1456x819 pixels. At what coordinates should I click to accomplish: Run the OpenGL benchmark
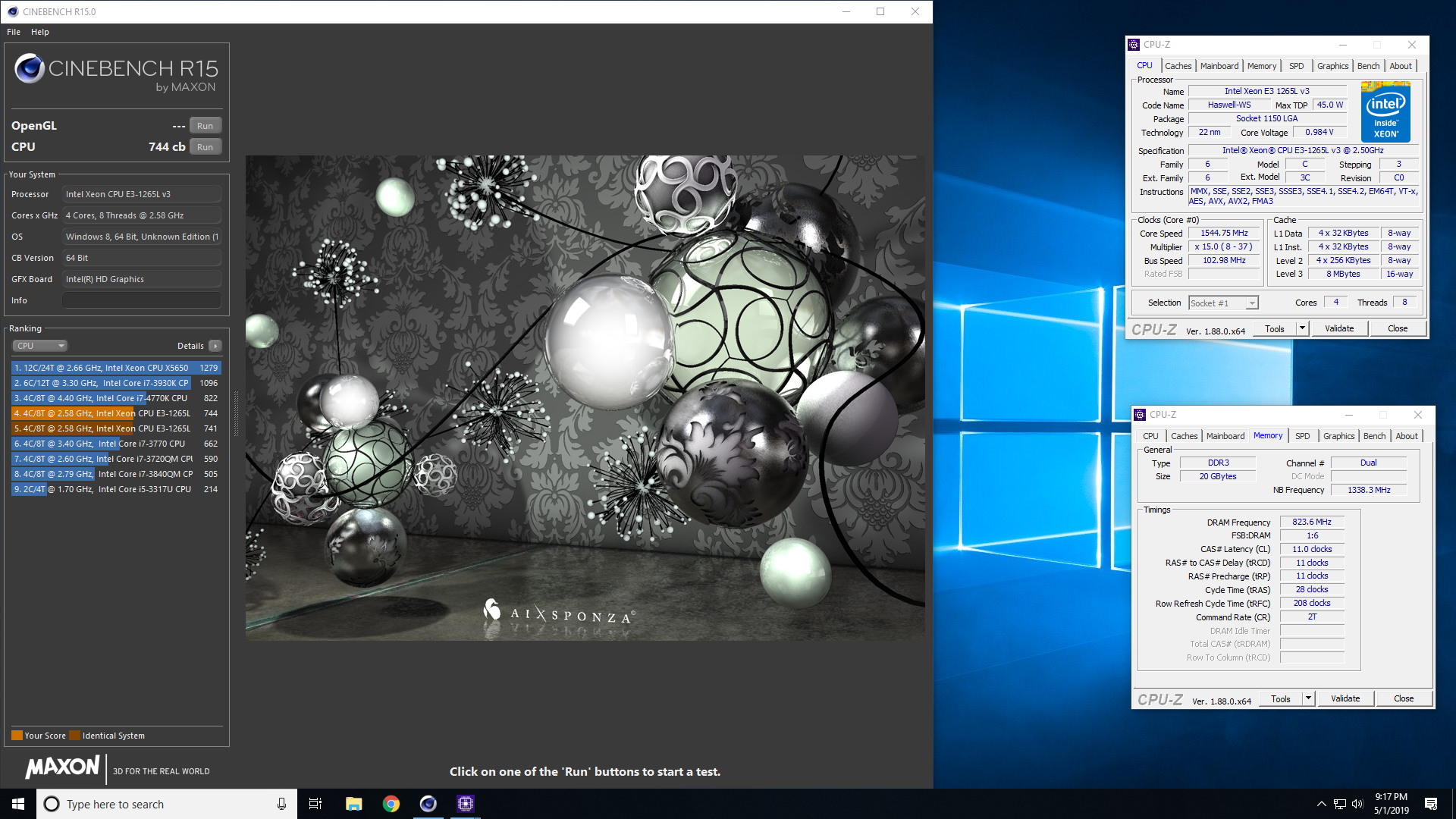[205, 126]
